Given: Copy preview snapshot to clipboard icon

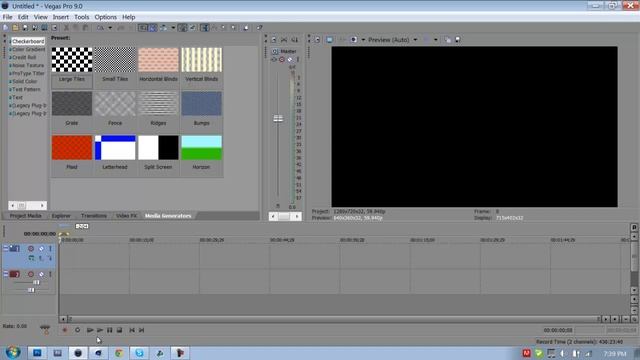Looking at the screenshot, I should (x=448, y=40).
